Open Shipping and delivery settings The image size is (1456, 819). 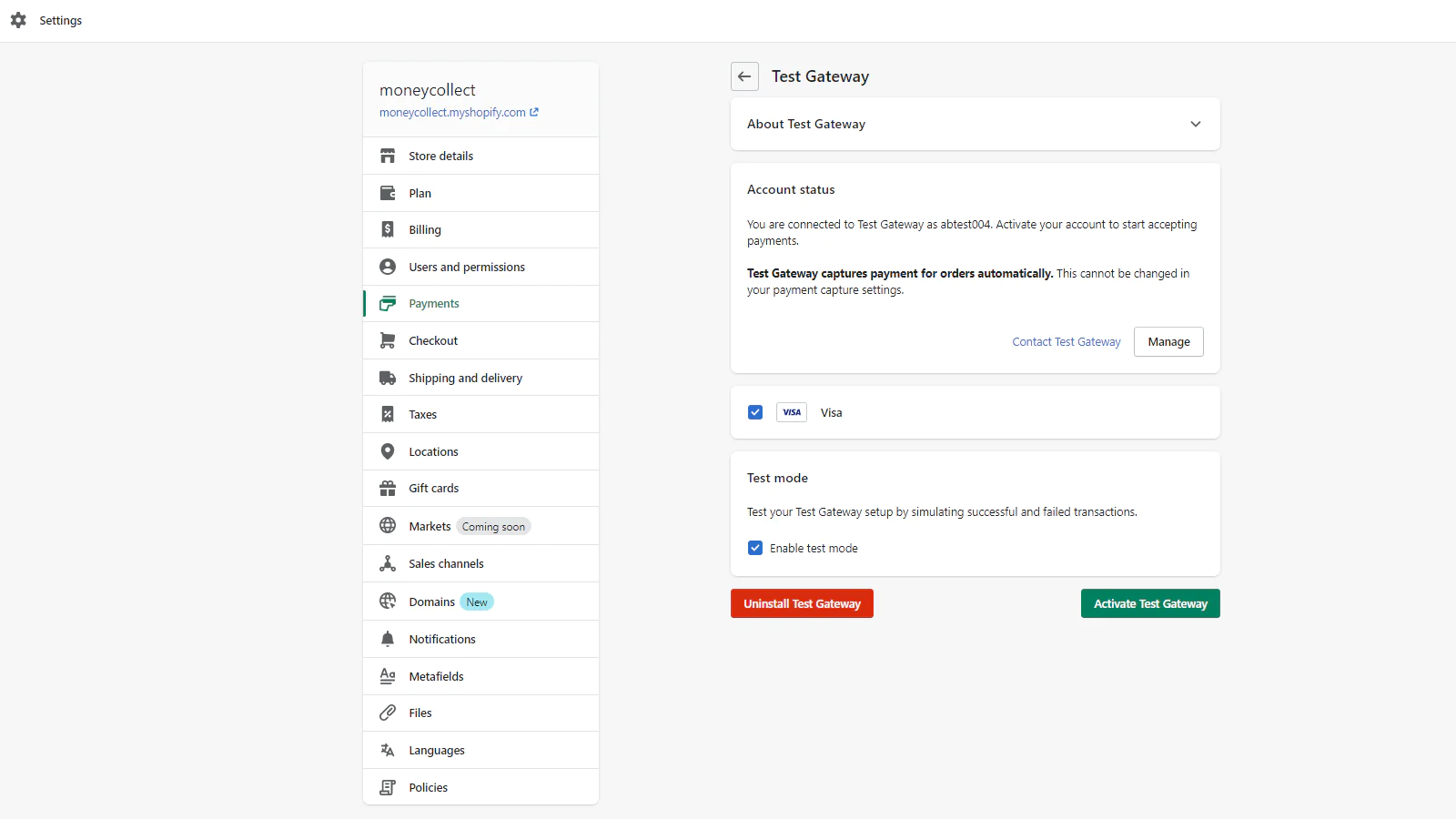point(480,378)
